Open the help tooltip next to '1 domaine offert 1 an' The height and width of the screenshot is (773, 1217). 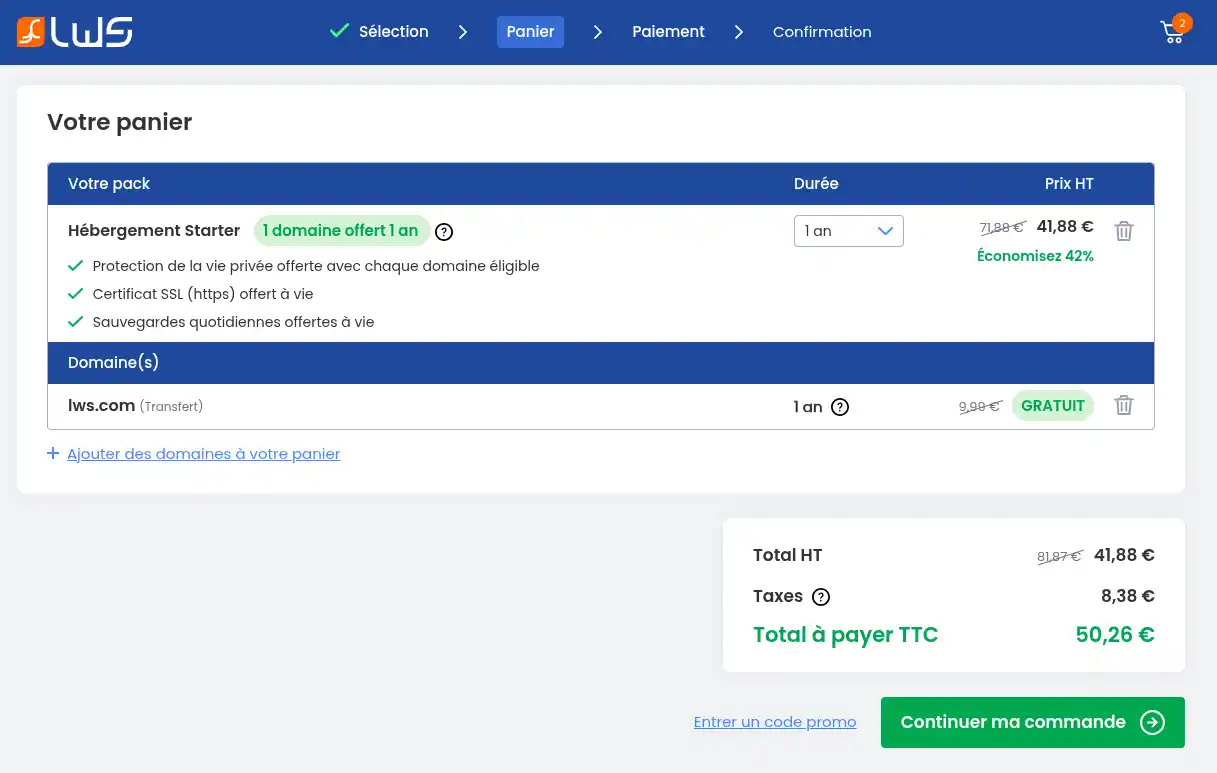443,231
